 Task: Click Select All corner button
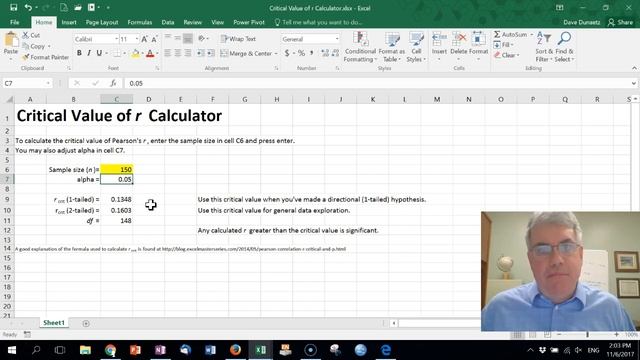(9, 99)
